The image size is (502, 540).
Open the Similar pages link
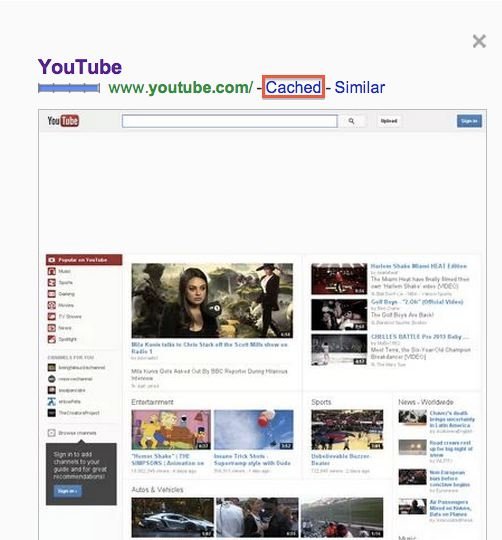pos(359,87)
